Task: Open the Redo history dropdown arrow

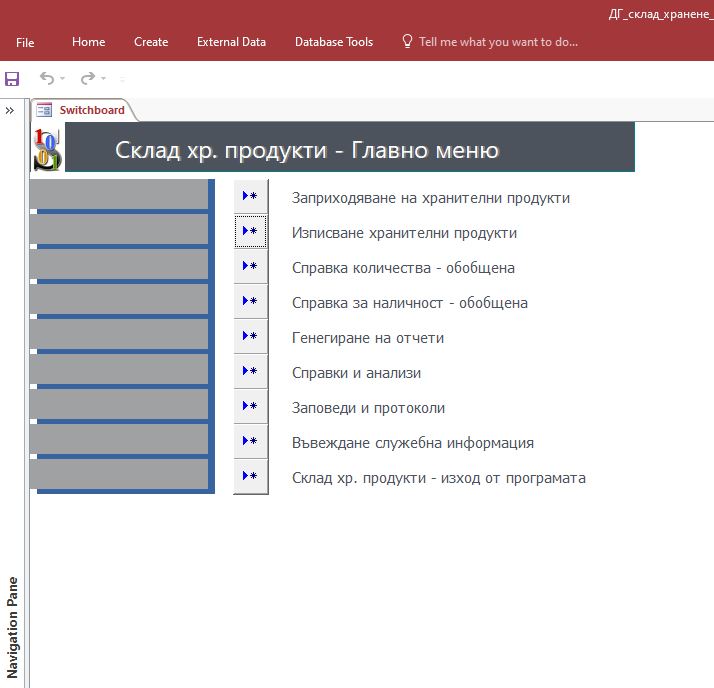Action: click(104, 79)
